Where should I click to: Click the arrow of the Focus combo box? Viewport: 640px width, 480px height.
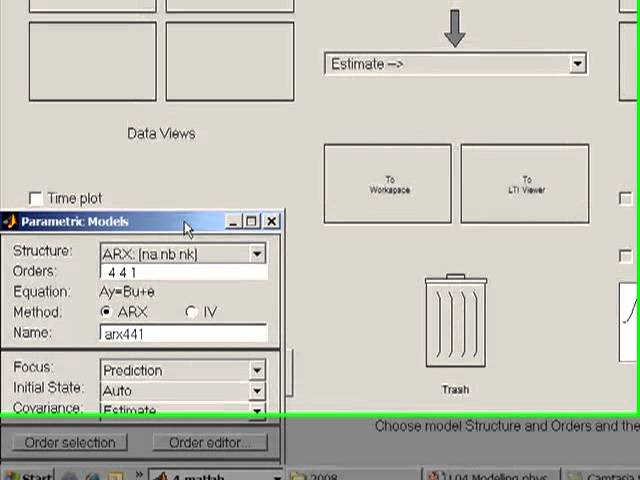(257, 370)
